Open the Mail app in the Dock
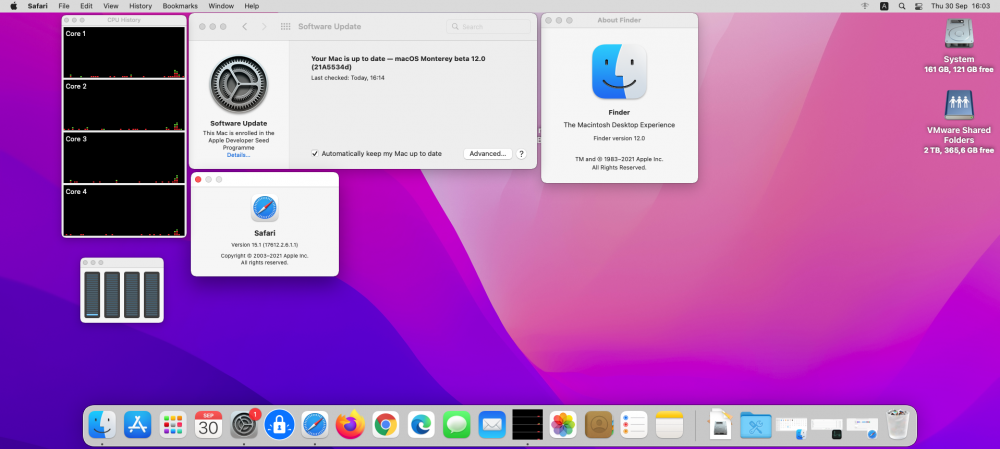 (x=492, y=424)
